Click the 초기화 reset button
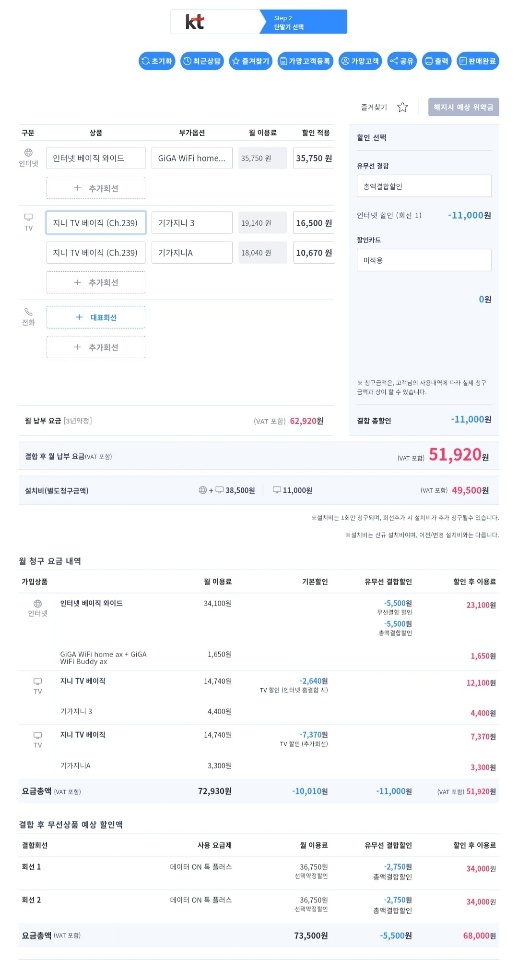The height and width of the screenshot is (960, 518). click(157, 61)
